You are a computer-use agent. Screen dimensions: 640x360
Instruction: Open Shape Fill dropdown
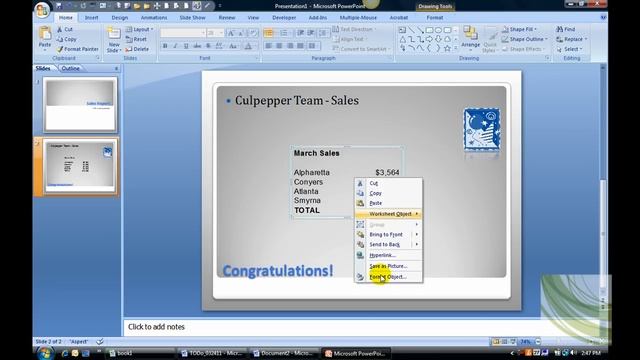tap(519, 29)
